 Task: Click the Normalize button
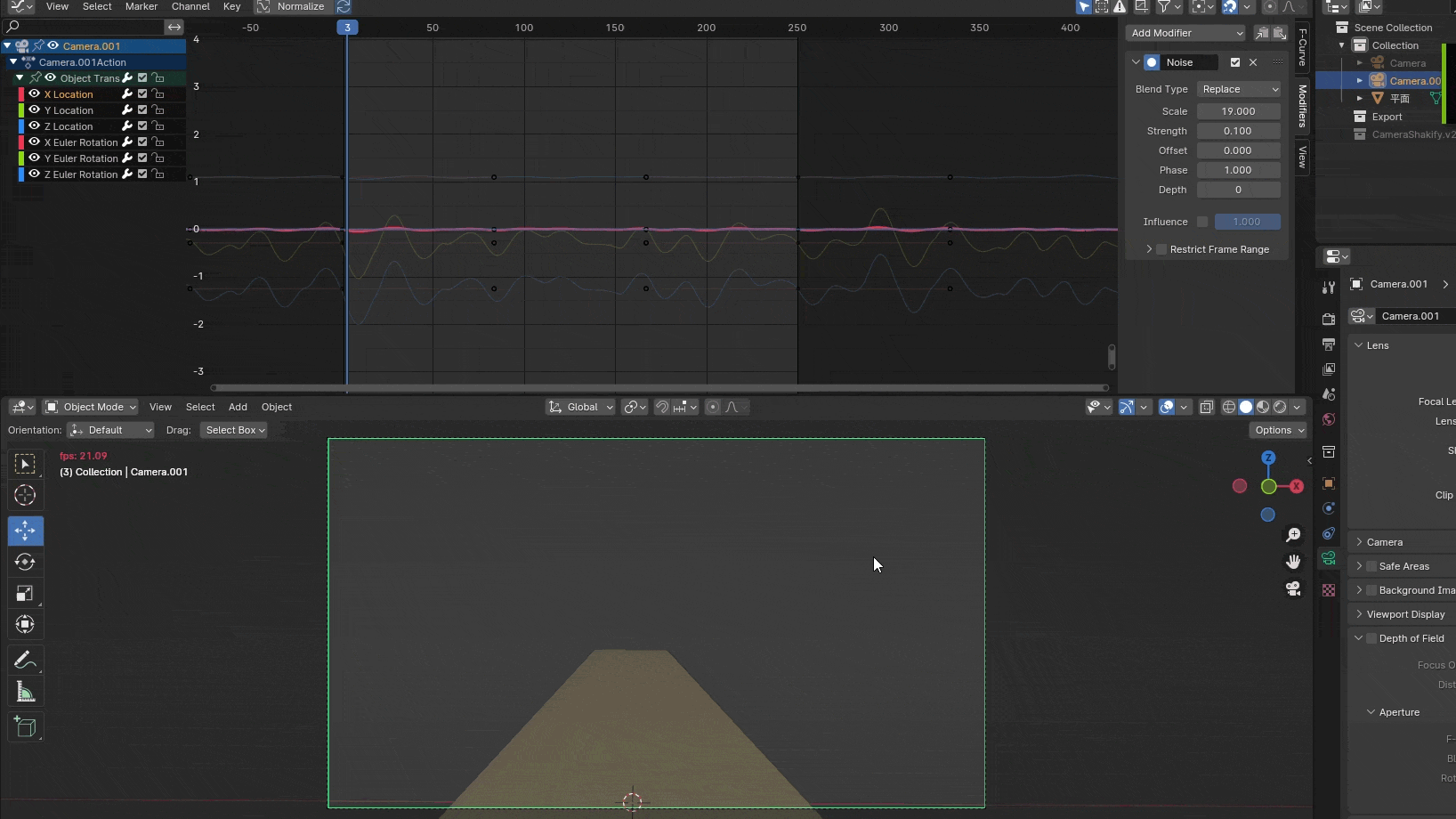point(292,6)
